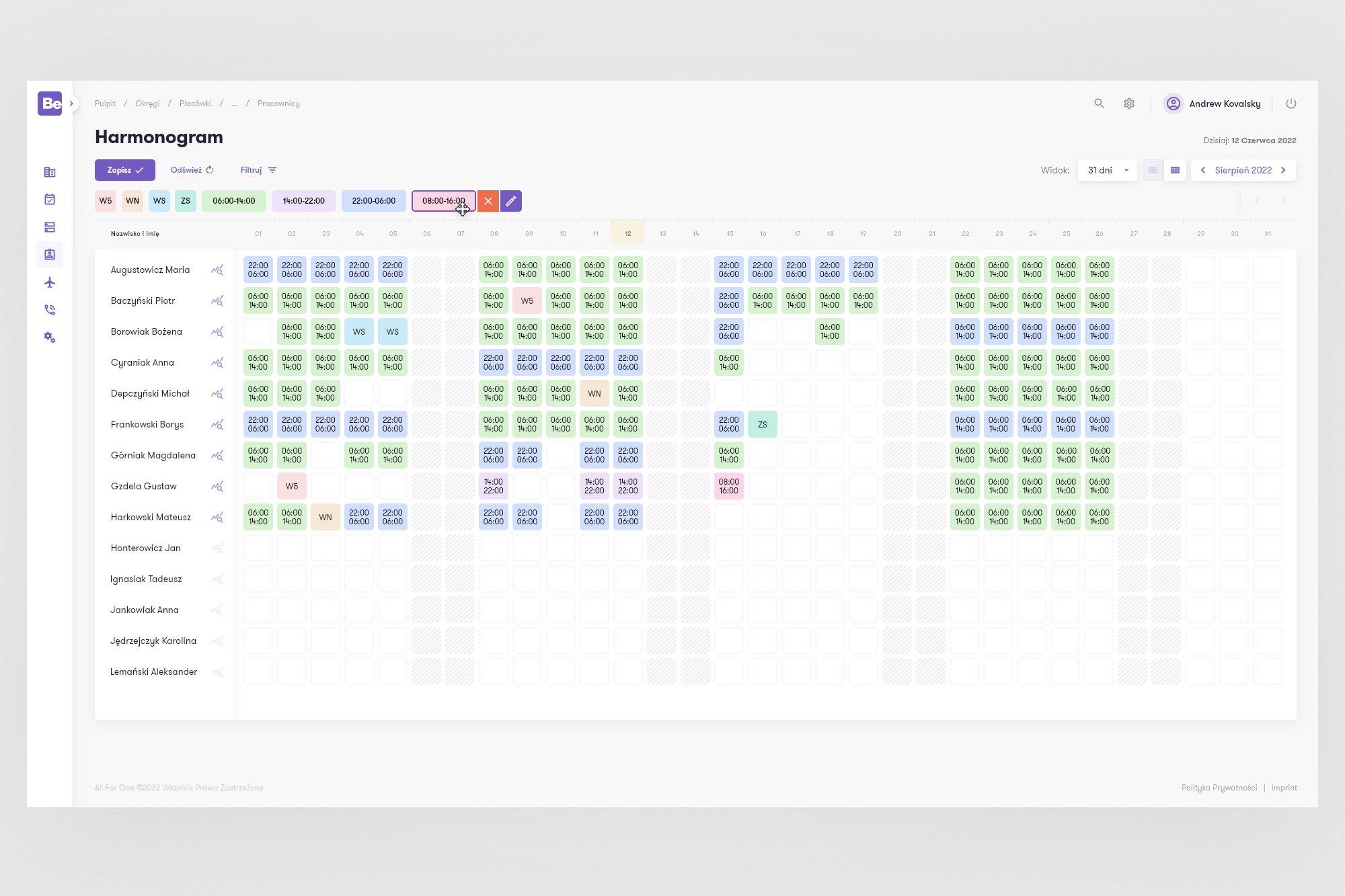The image size is (1345, 896).
Task: Click the Zapisz save button
Action: 125,170
